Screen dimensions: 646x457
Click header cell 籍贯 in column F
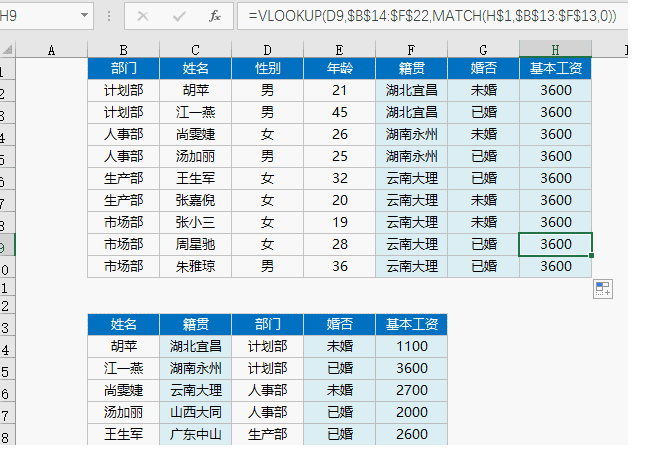[411, 68]
